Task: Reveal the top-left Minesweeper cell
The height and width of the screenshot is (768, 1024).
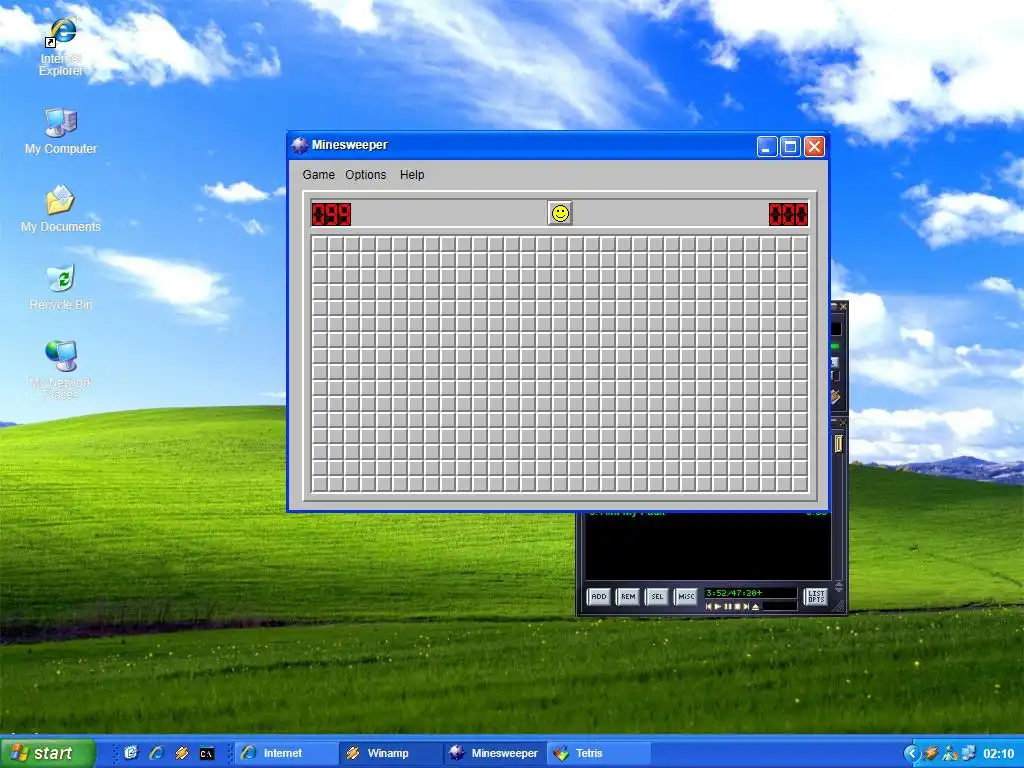Action: 320,244
